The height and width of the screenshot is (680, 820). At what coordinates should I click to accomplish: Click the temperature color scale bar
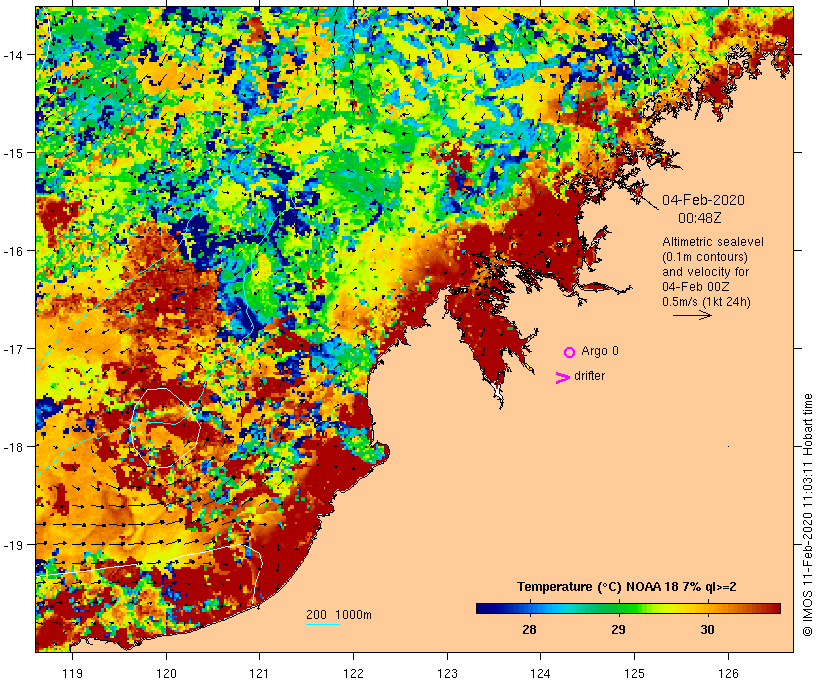628,608
